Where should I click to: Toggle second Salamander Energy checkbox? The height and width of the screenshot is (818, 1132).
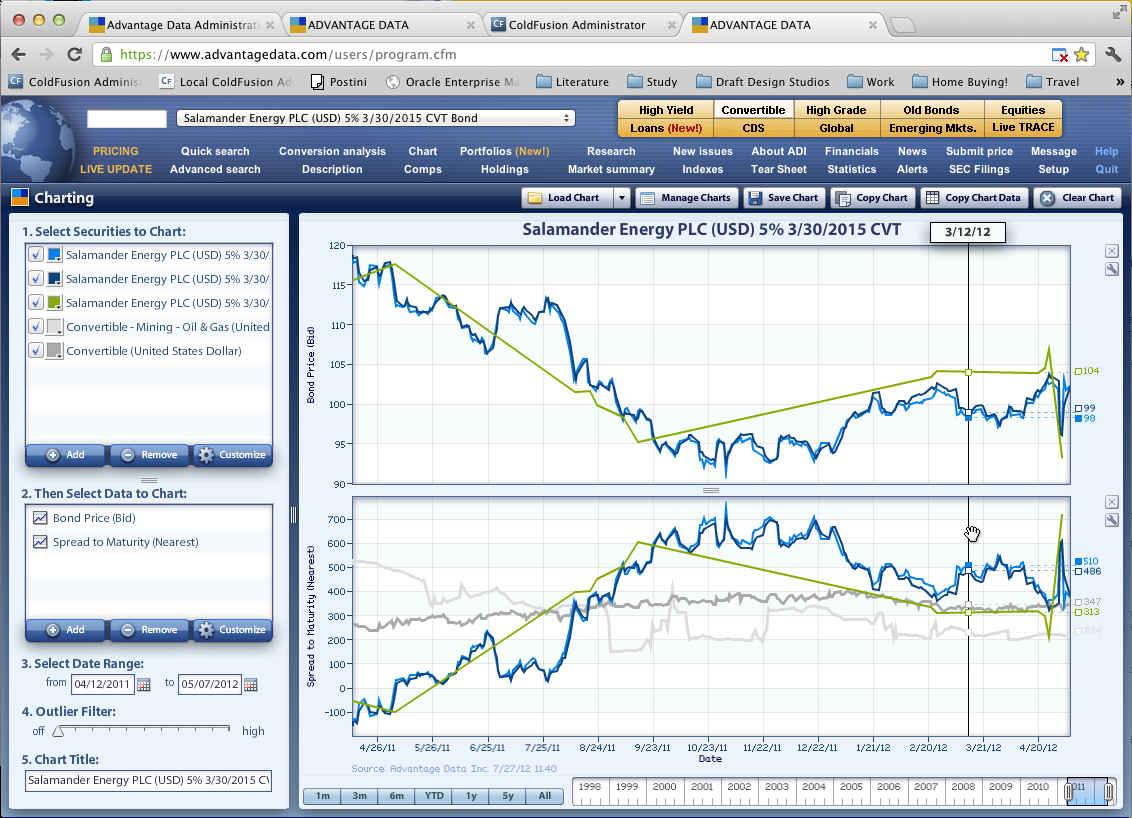point(36,279)
